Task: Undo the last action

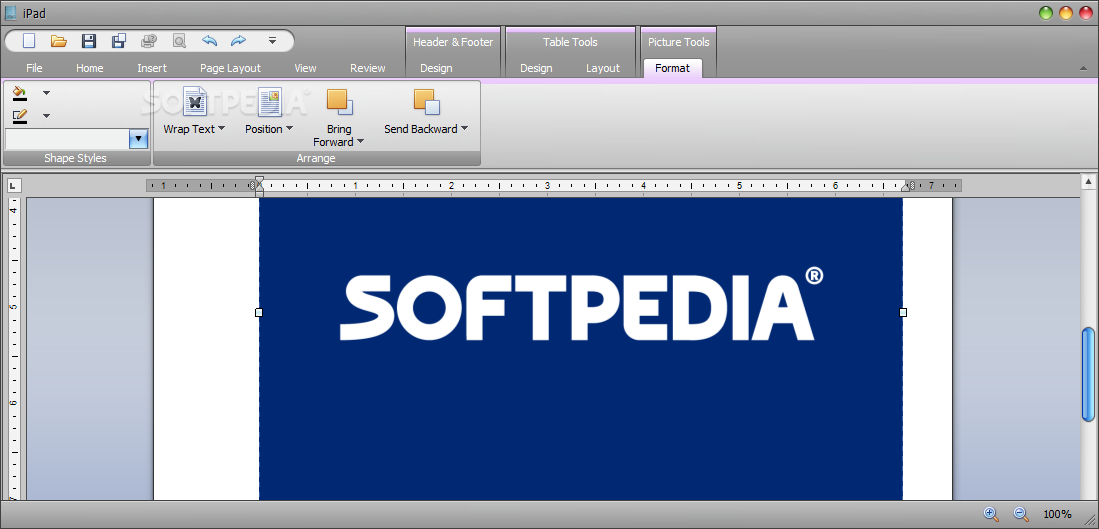Action: pyautogui.click(x=210, y=41)
